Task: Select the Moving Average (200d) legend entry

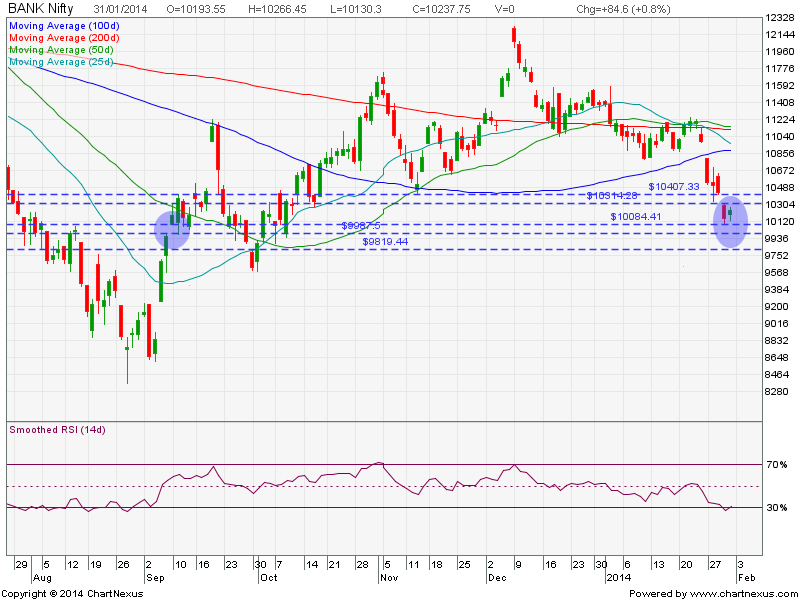Action: [x=64, y=38]
